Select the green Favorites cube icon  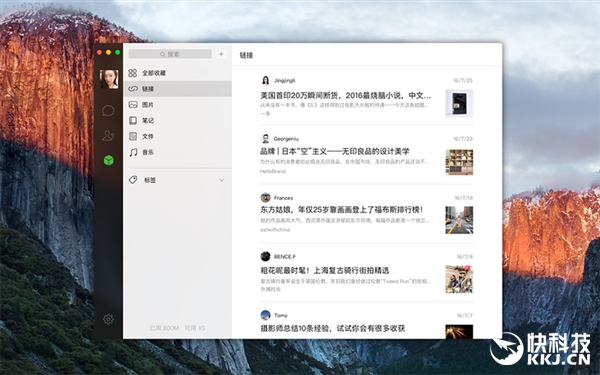(x=109, y=160)
